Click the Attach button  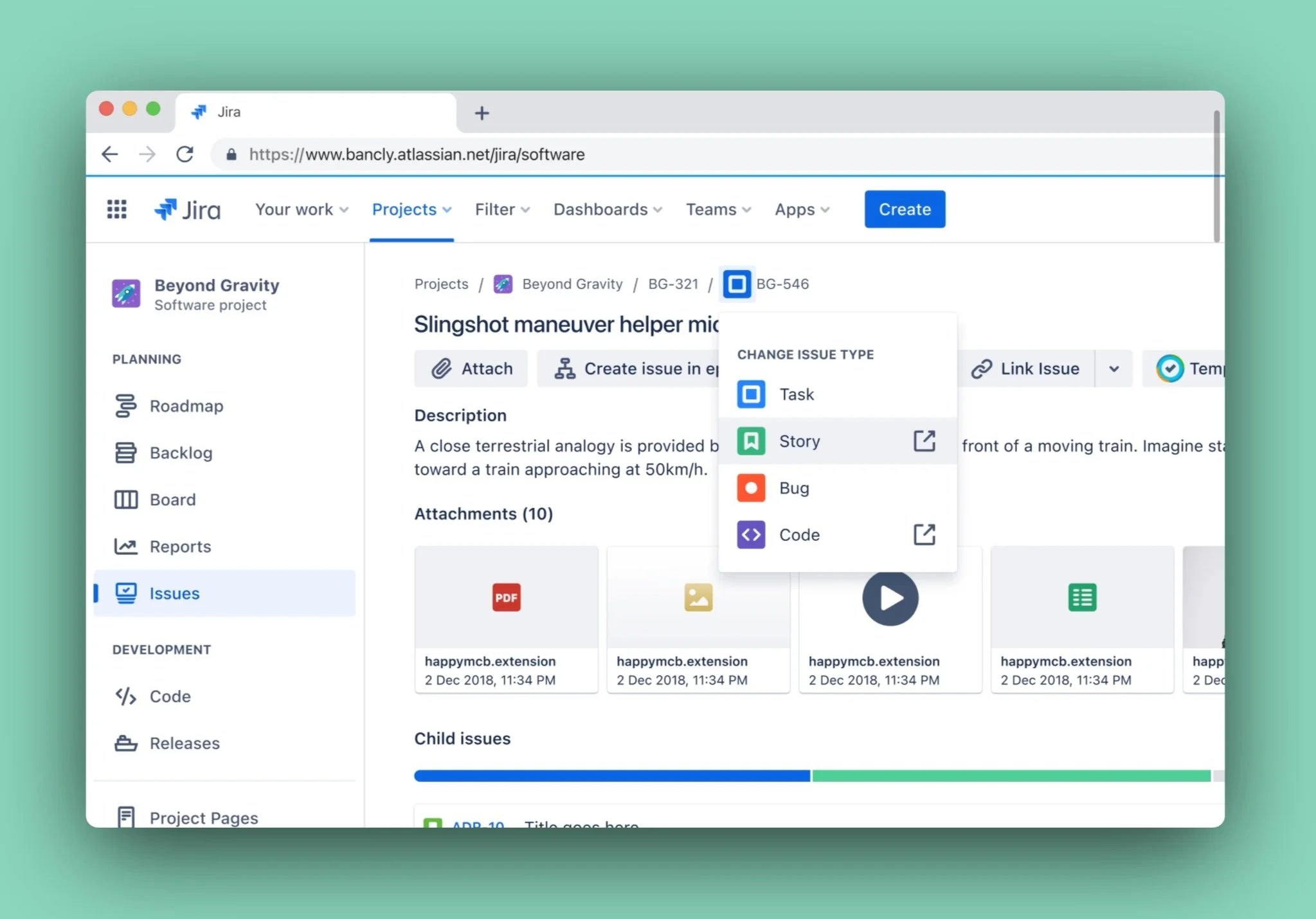pyautogui.click(x=471, y=369)
